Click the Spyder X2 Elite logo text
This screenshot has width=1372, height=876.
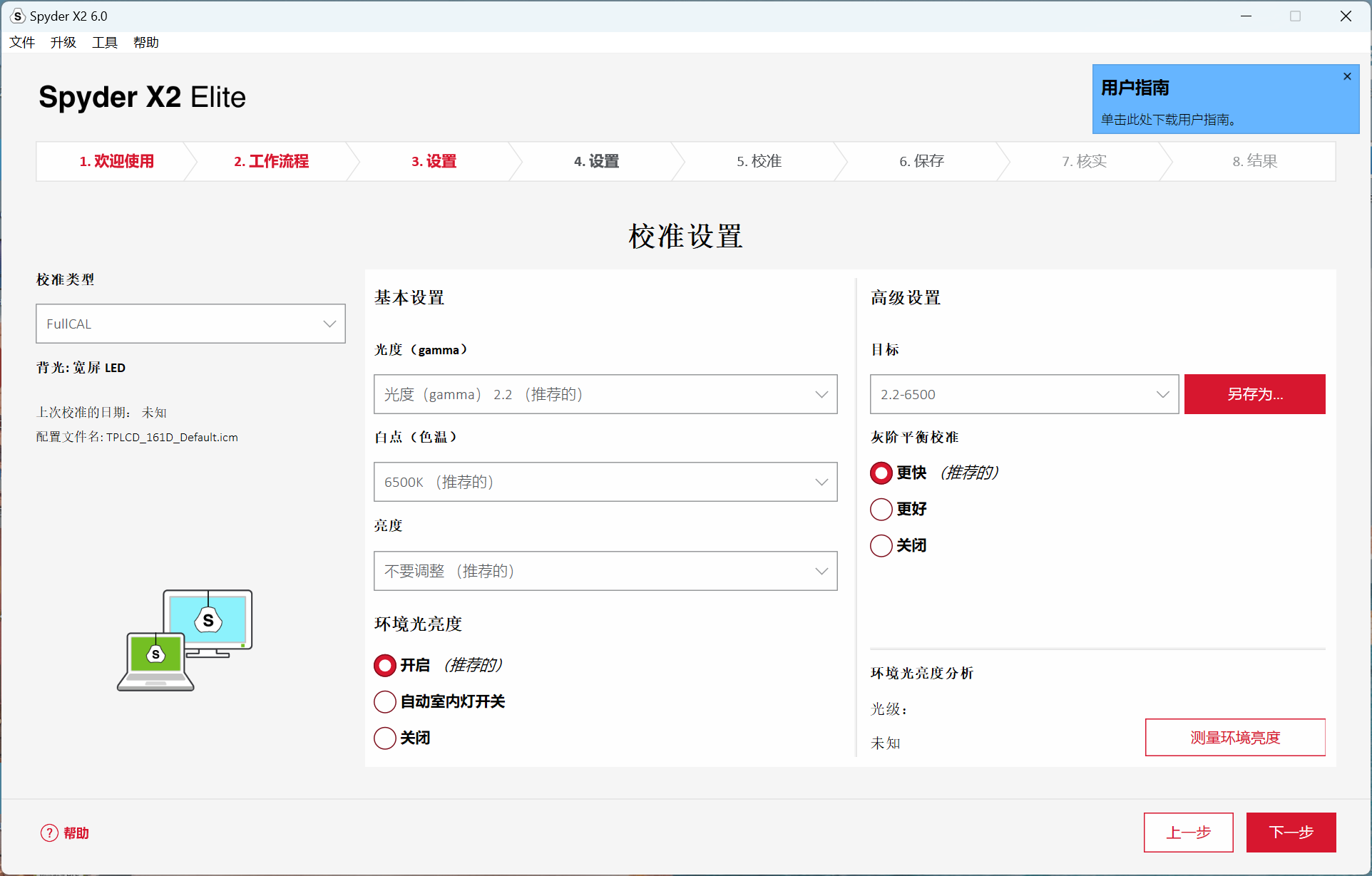(x=142, y=97)
